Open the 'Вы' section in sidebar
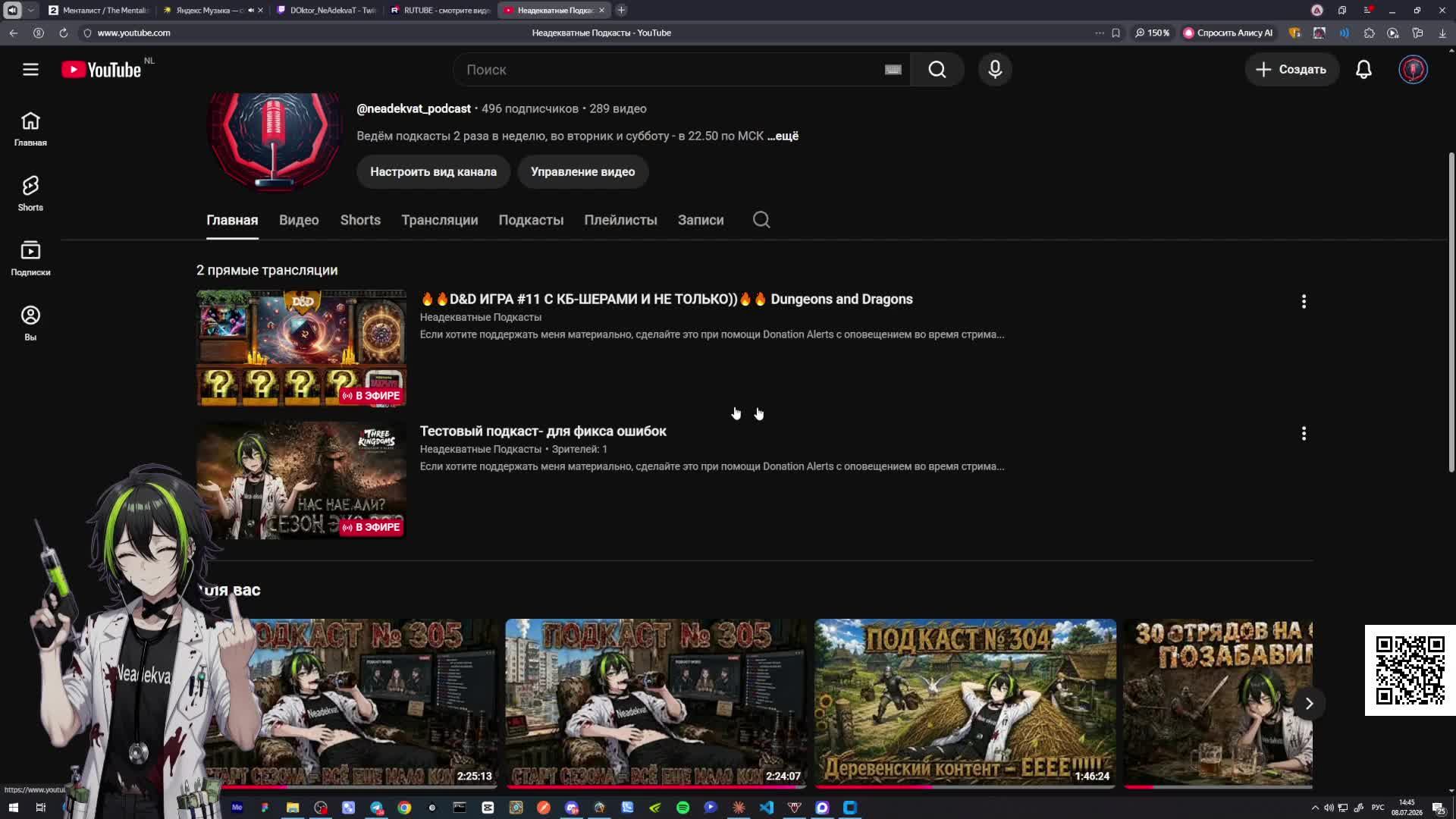The width and height of the screenshot is (1456, 819). (x=30, y=323)
